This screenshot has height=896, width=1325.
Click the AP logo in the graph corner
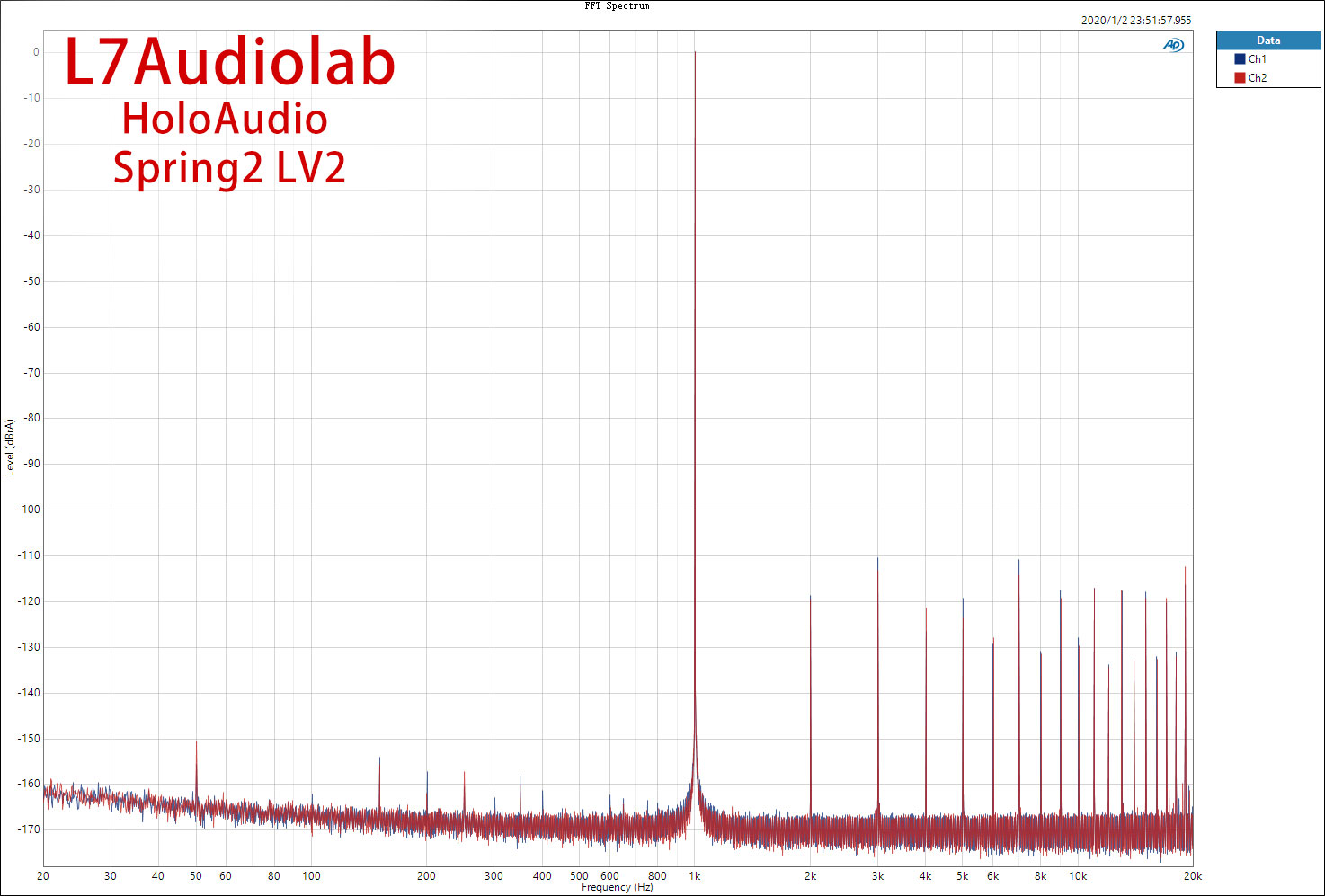(1173, 45)
